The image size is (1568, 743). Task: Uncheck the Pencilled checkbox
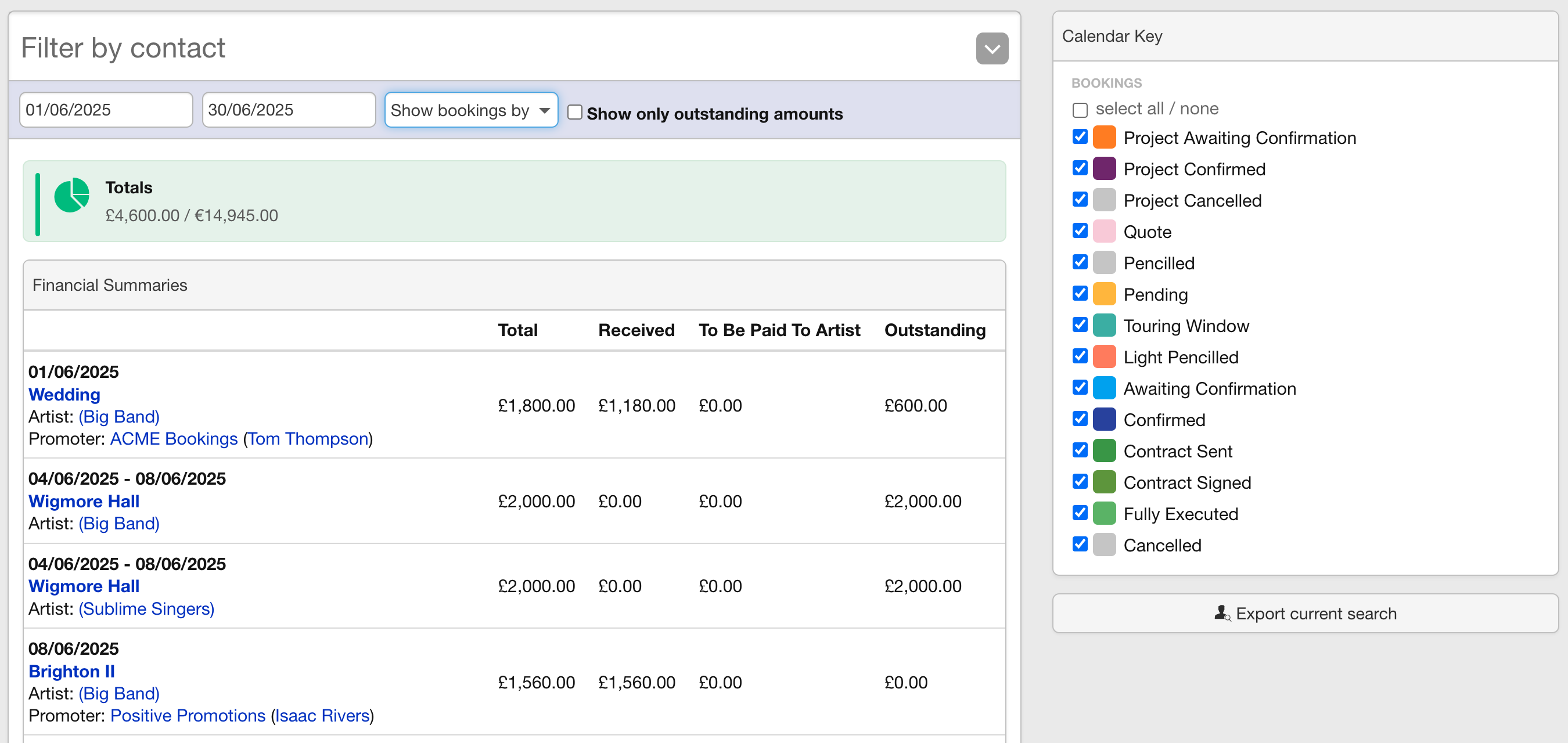1080,262
